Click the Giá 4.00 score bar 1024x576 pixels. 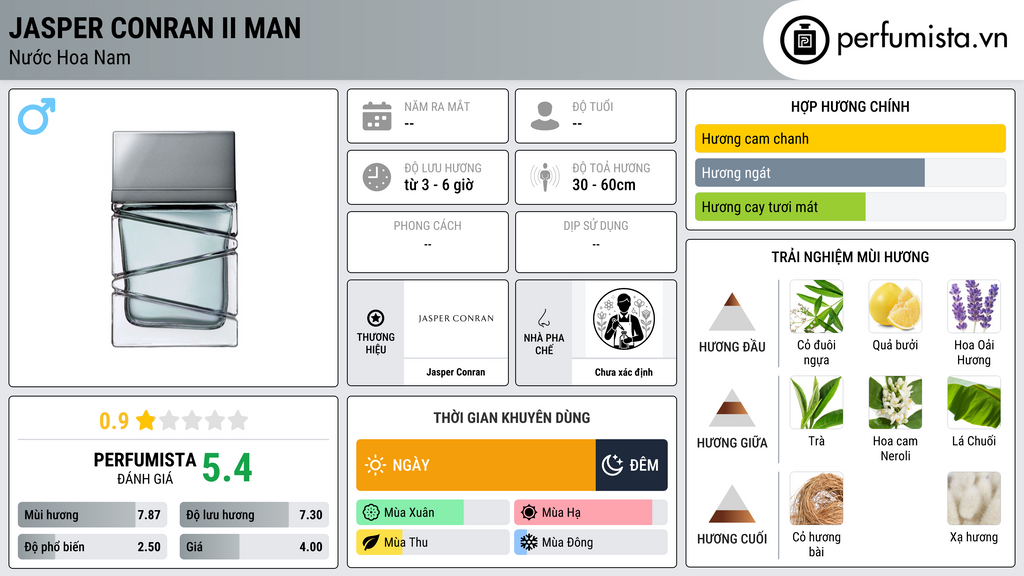(x=254, y=547)
